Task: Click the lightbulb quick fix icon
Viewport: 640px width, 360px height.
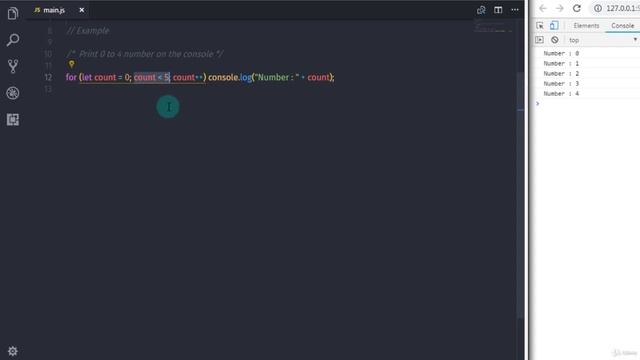Action: (71, 64)
